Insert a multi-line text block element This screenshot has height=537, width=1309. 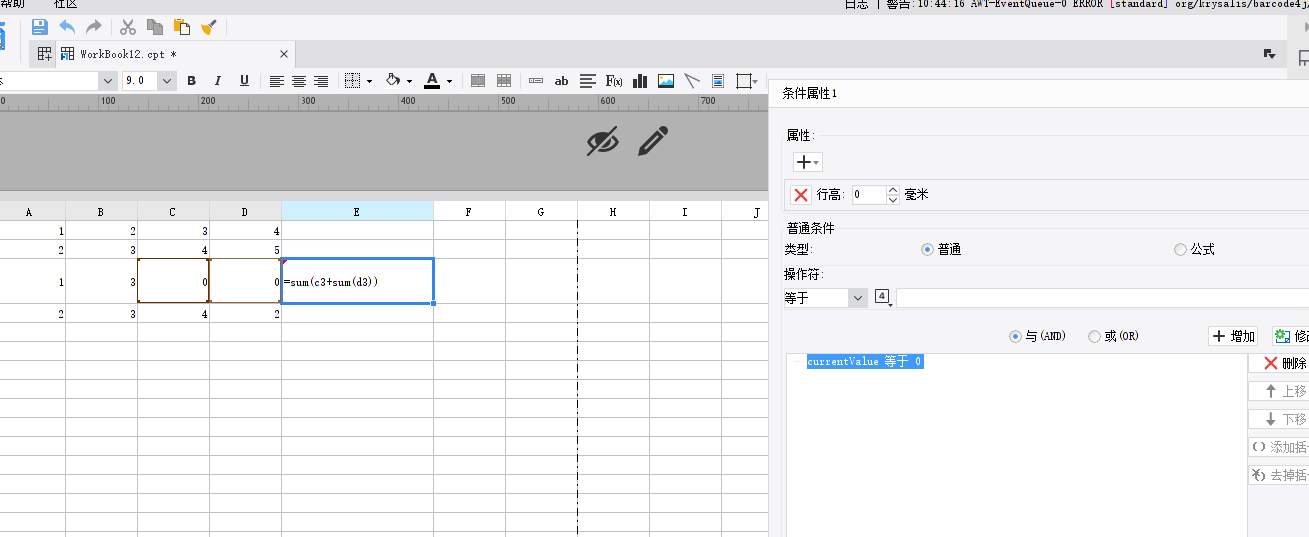point(588,81)
